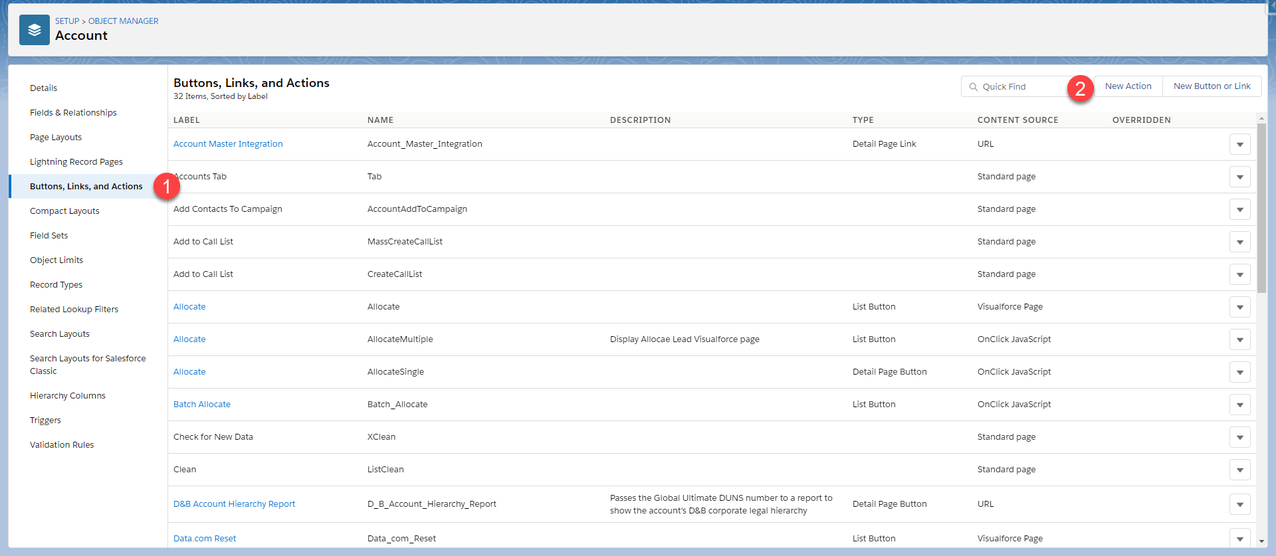The width and height of the screenshot is (1276, 556).
Task: Click the OVERRIDDEN column header
Action: click(x=1141, y=120)
